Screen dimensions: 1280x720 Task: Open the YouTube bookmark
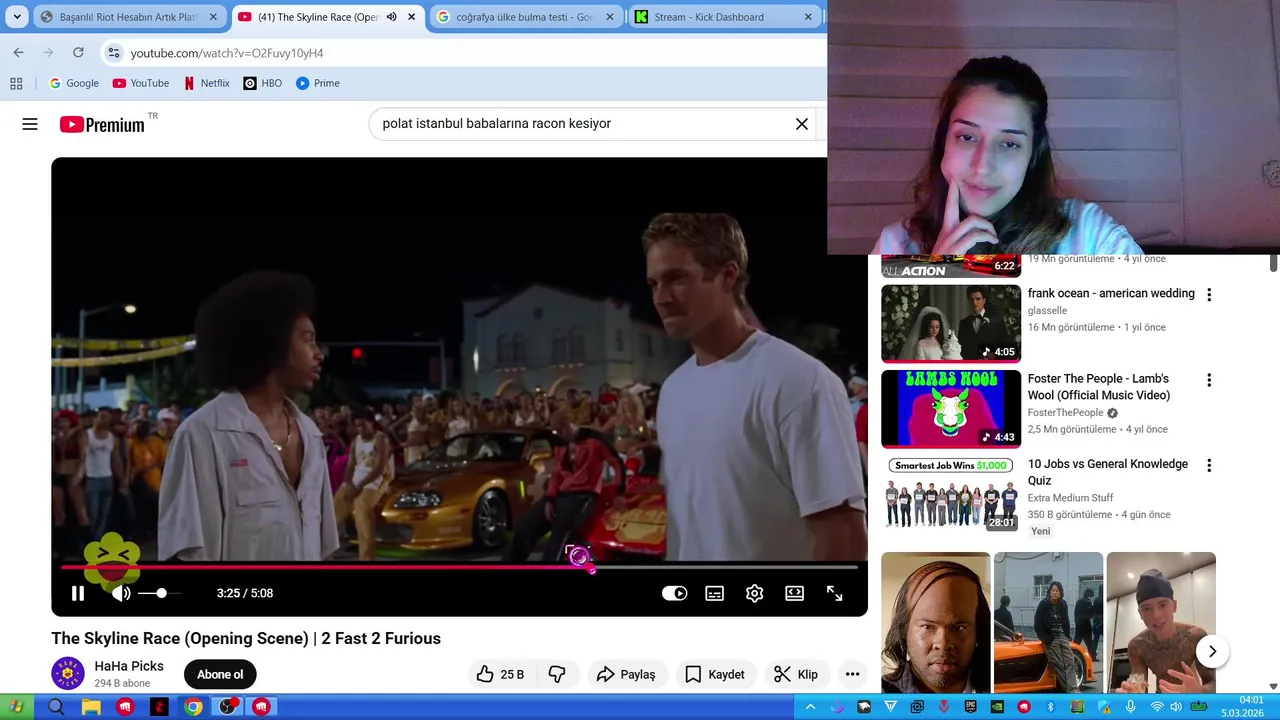pyautogui.click(x=140, y=83)
